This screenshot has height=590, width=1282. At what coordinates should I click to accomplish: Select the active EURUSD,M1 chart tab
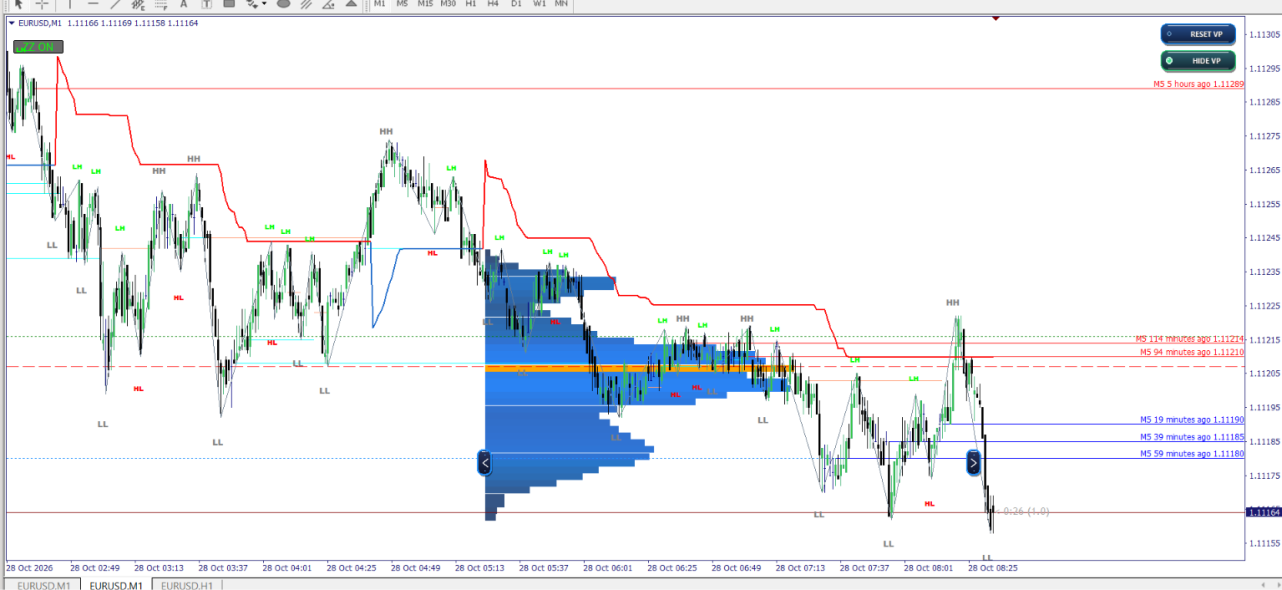coord(114,584)
